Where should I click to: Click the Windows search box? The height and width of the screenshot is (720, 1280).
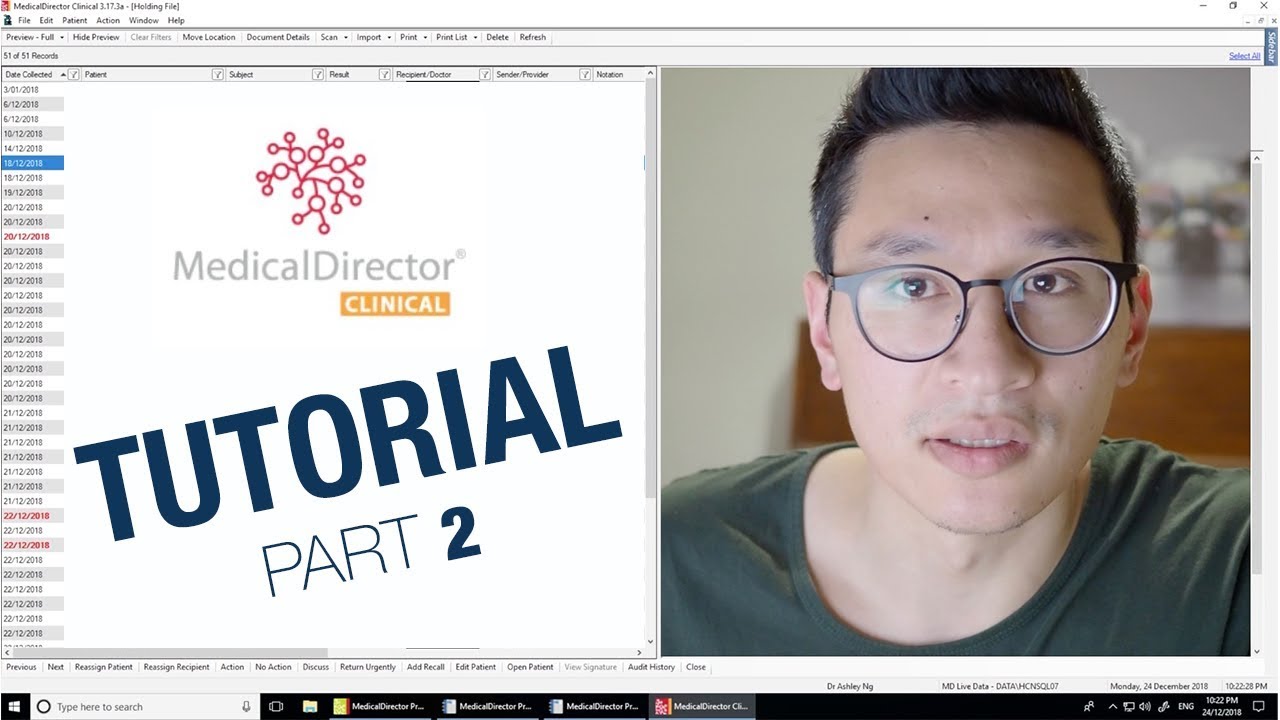pos(144,706)
